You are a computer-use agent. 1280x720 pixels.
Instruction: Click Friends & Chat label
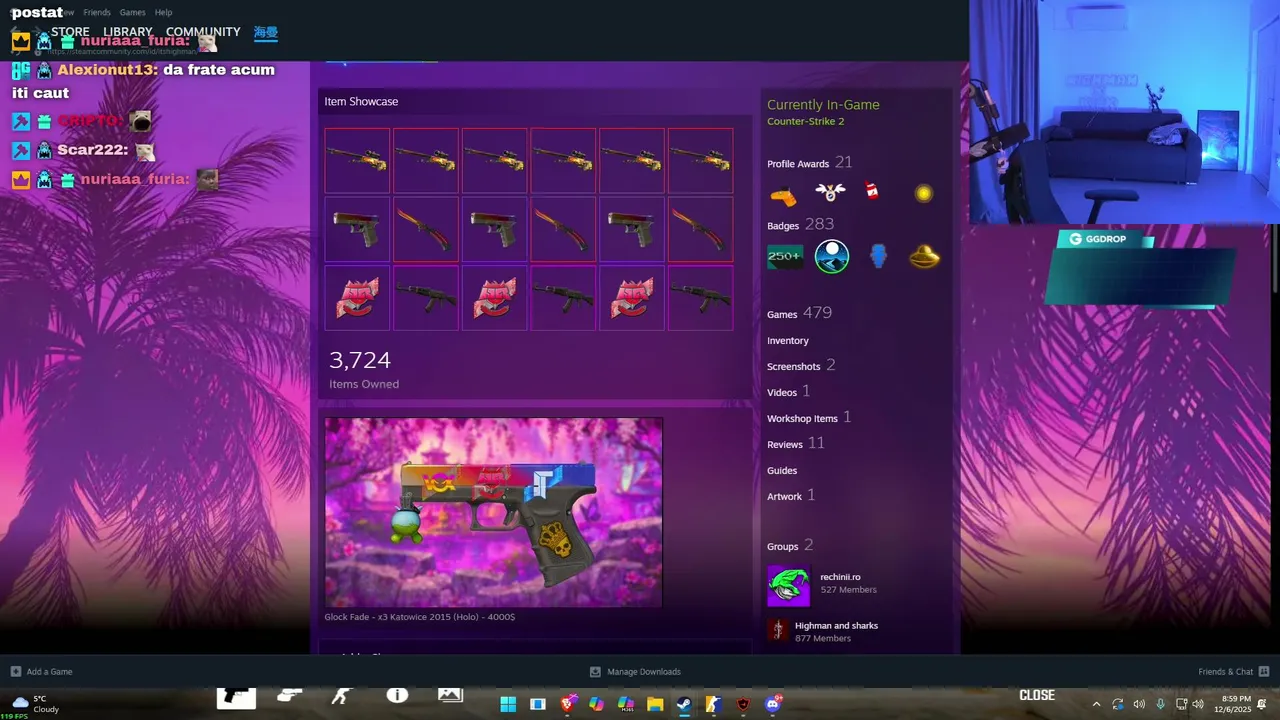pos(1226,672)
